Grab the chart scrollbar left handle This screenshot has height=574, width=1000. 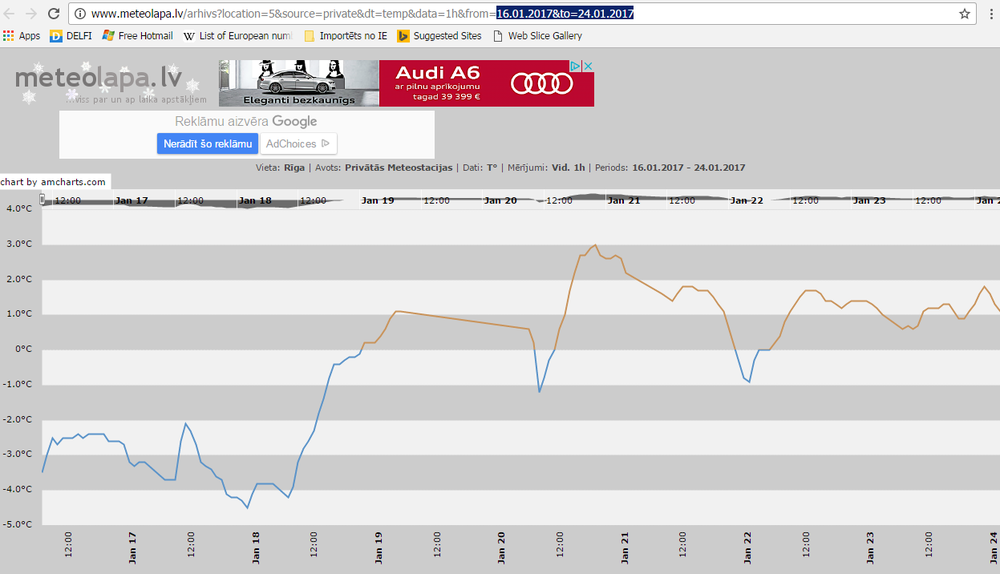point(42,200)
